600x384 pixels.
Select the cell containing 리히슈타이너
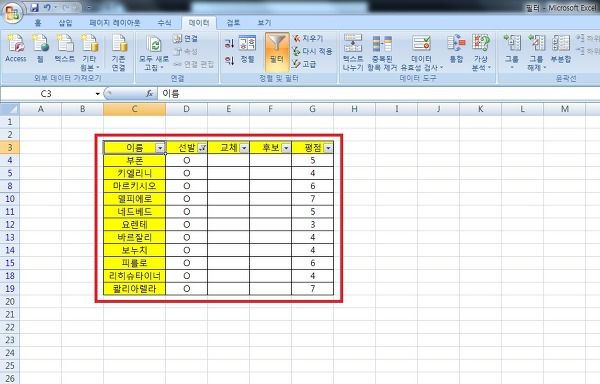tap(134, 276)
